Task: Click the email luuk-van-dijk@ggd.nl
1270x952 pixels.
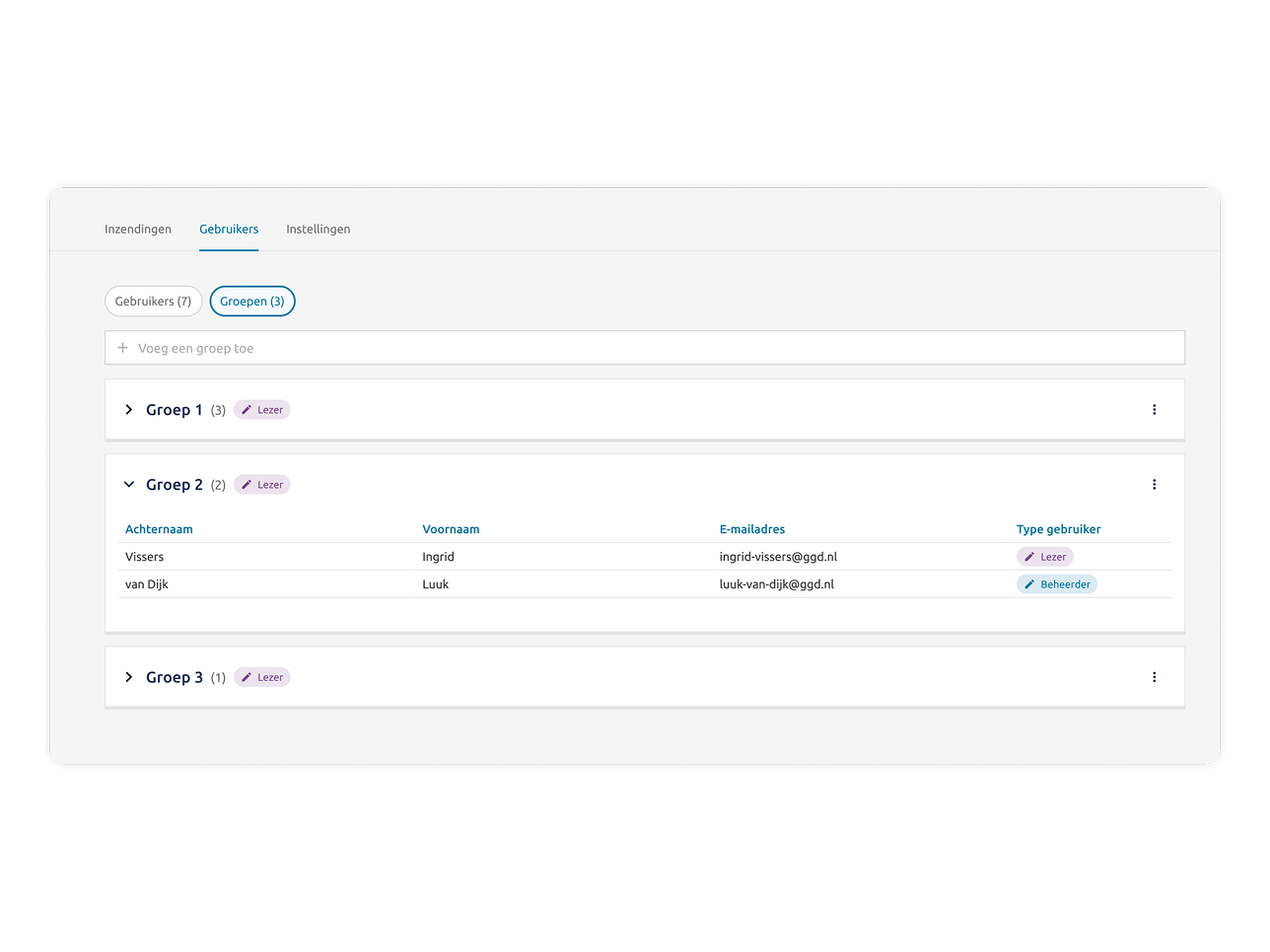Action: (777, 584)
